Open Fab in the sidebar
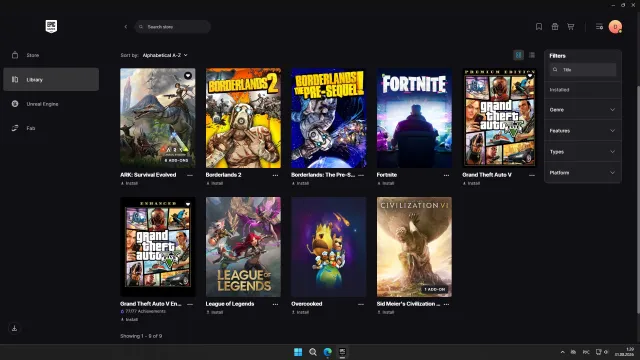The width and height of the screenshot is (640, 360). click(51, 128)
